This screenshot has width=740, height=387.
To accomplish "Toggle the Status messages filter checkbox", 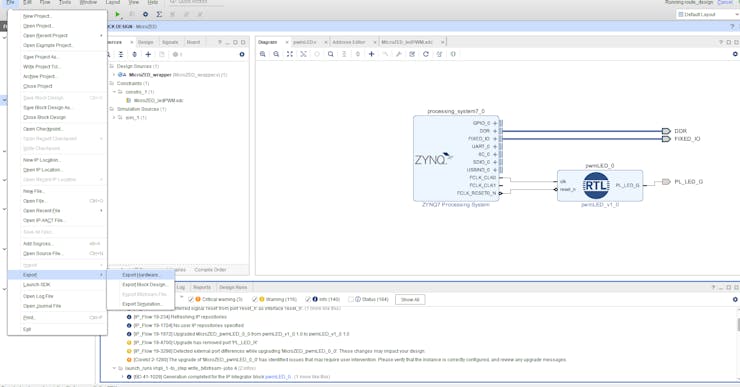I will pos(351,299).
